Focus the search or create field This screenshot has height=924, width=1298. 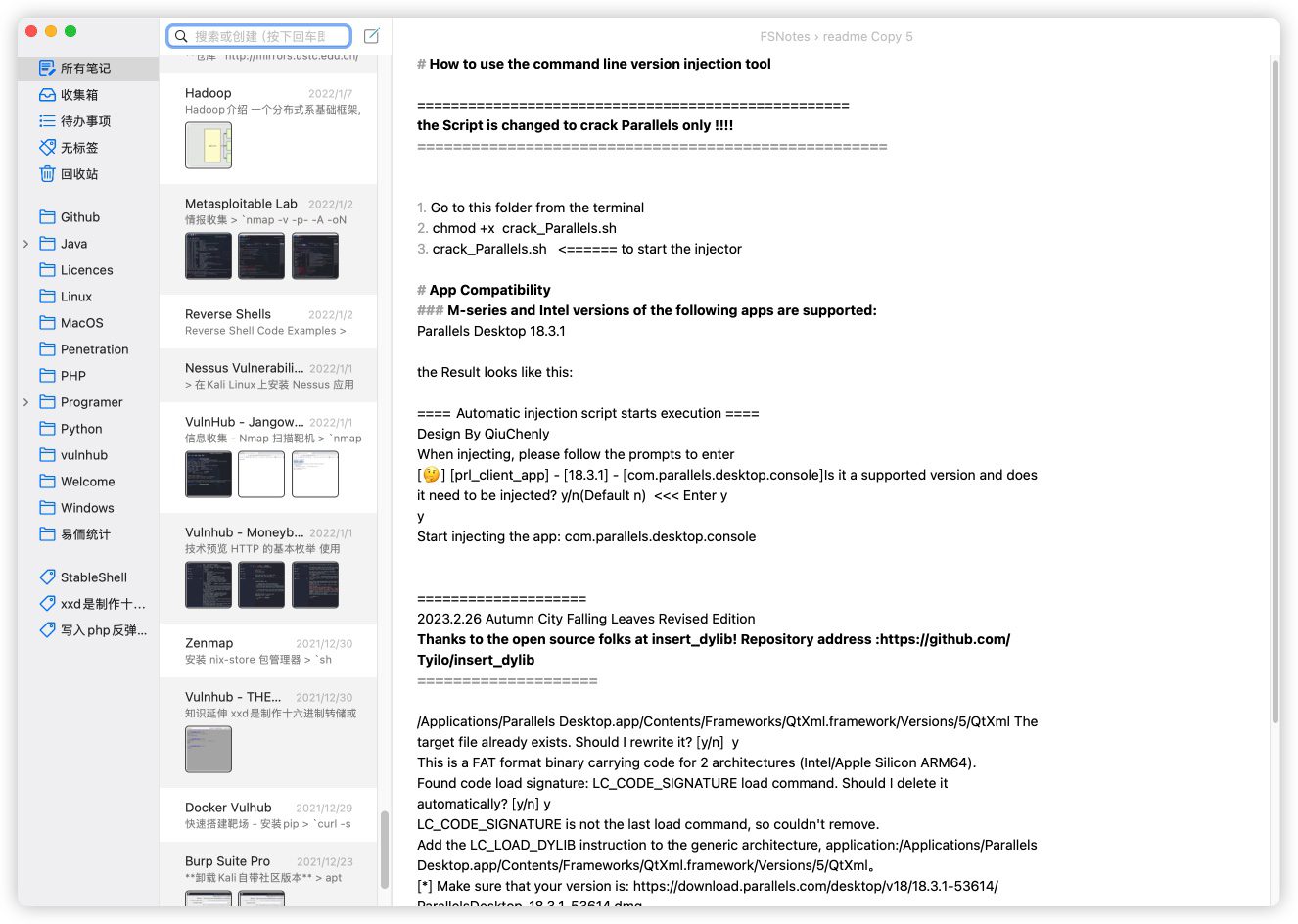coord(259,36)
